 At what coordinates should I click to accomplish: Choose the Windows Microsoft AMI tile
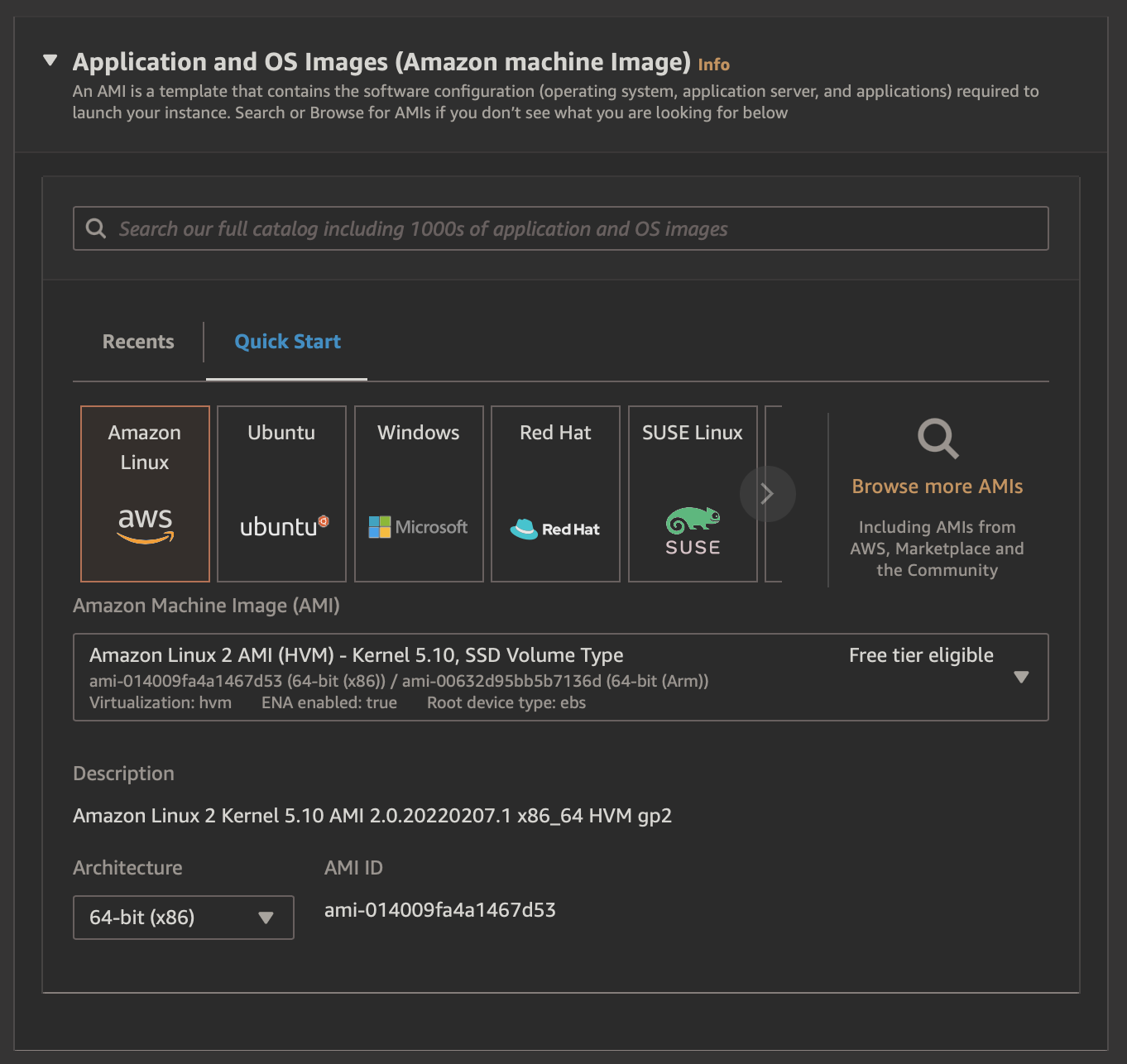click(x=419, y=494)
